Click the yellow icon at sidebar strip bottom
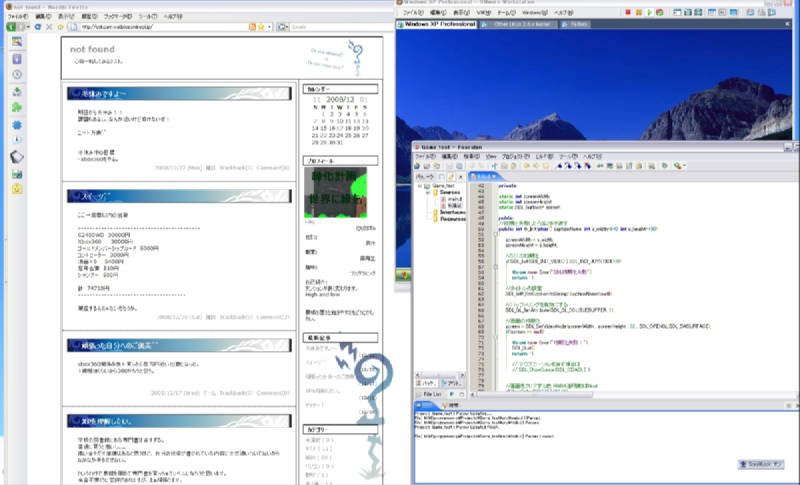The height and width of the screenshot is (485, 800). tap(17, 189)
